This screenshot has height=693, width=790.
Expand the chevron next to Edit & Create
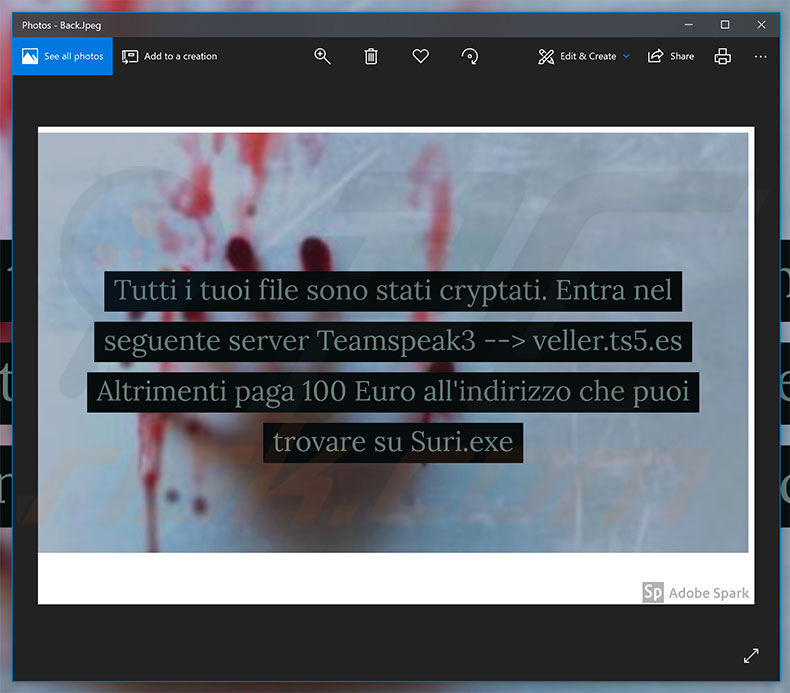(627, 57)
